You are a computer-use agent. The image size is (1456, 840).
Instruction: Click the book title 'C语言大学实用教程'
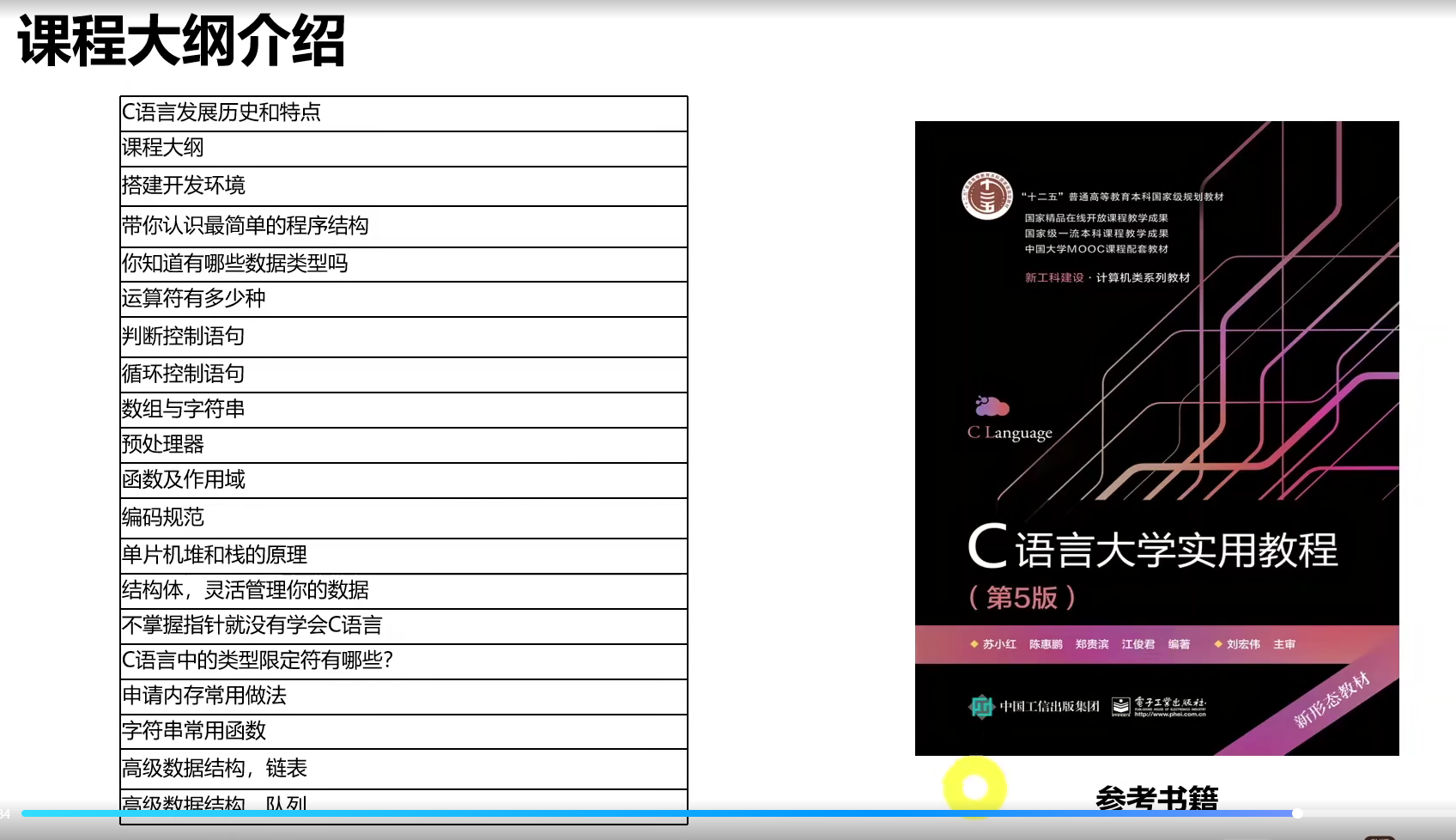pos(1153,548)
